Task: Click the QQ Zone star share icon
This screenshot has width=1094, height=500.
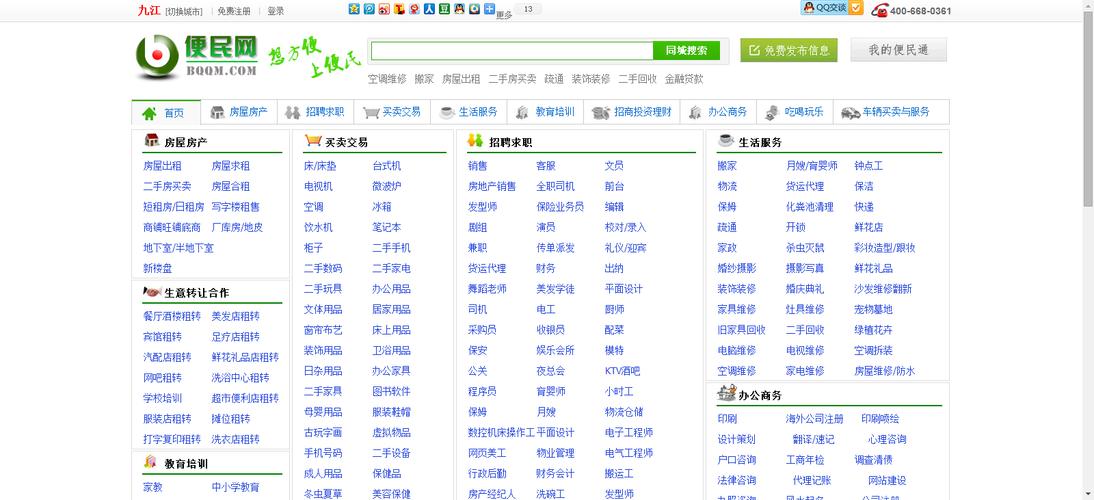Action: 354,9
